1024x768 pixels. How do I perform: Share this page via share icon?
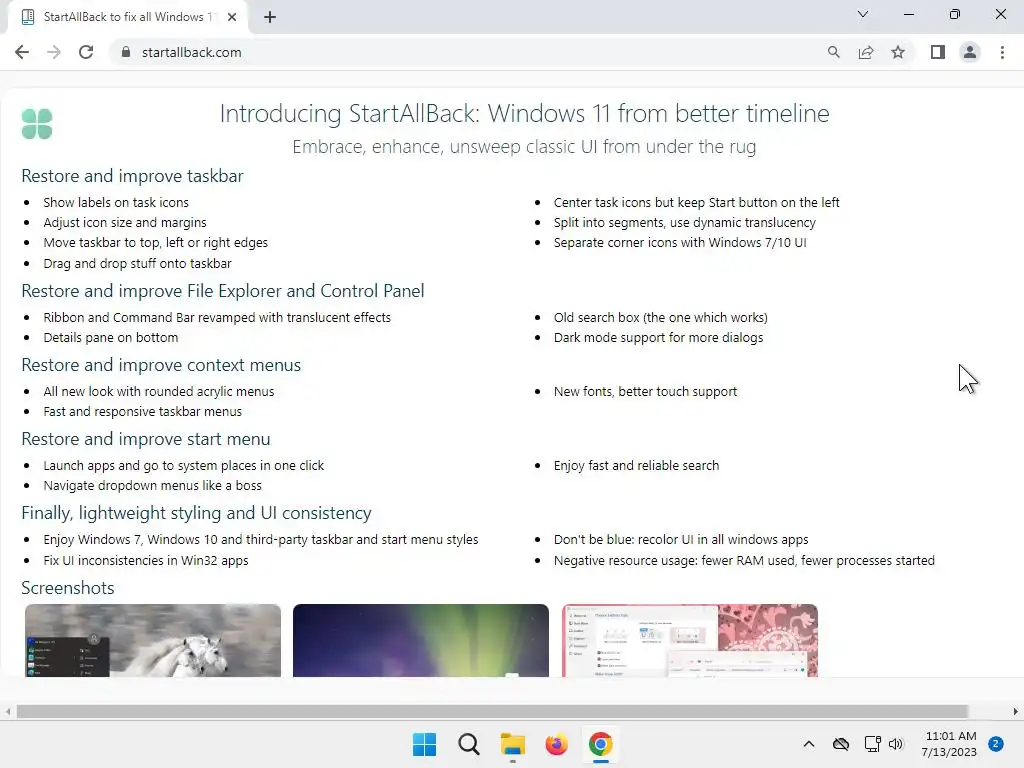point(866,52)
